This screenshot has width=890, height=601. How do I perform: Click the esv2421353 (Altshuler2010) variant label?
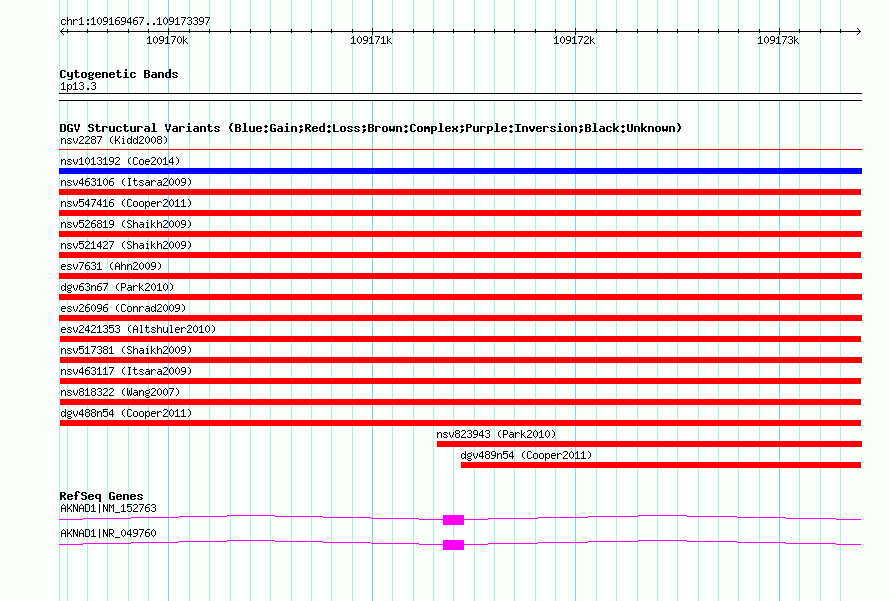[x=138, y=329]
